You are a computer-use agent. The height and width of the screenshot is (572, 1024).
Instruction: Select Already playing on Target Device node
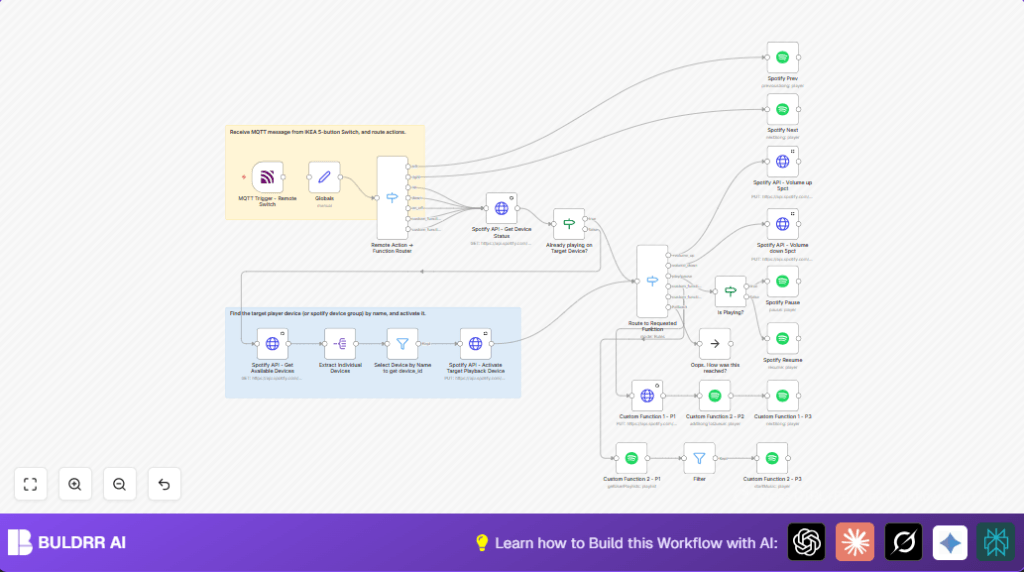[569, 224]
